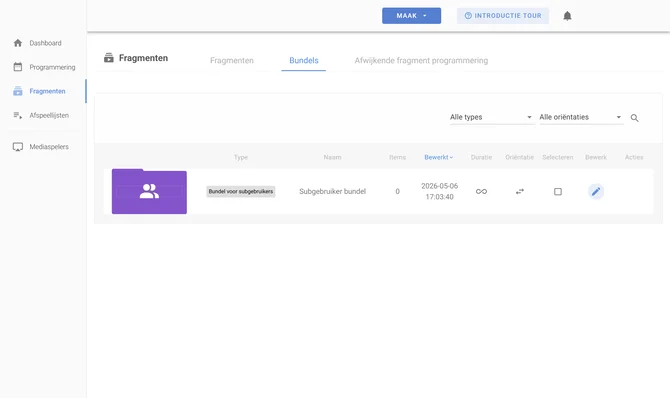The image size is (670, 398).
Task: Click the Bewerk column header
Action: (x=596, y=157)
